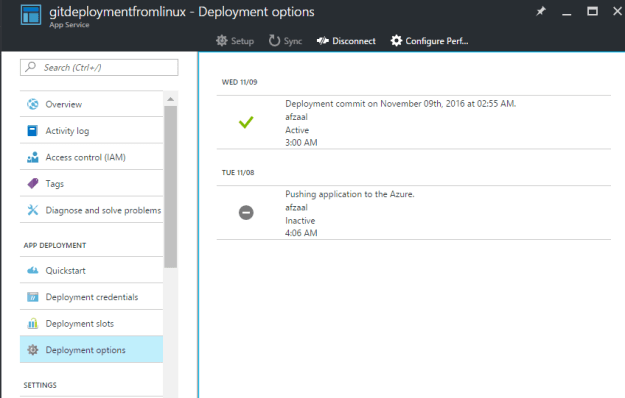This screenshot has width=625, height=398.
Task: Click the Overview globe icon
Action: click(x=33, y=104)
